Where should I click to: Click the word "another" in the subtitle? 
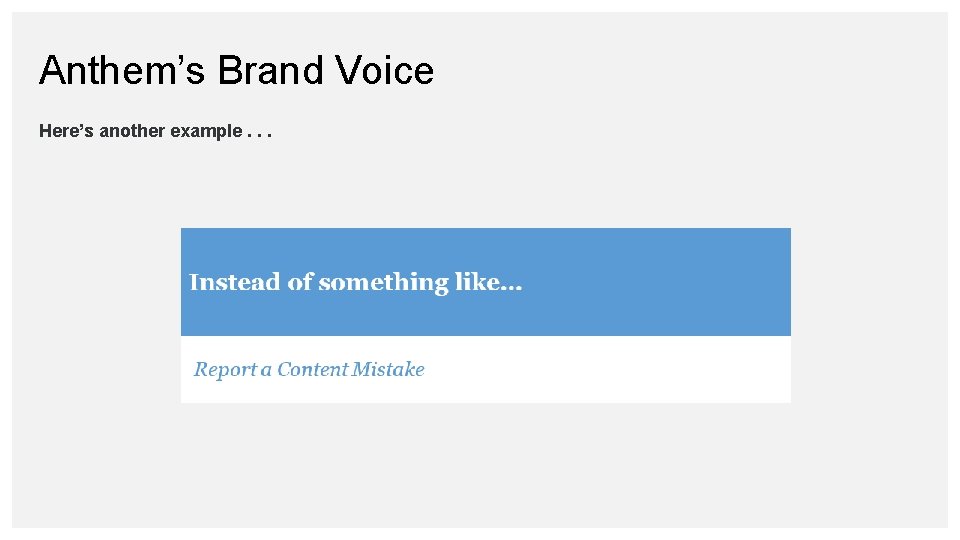[x=131, y=131]
